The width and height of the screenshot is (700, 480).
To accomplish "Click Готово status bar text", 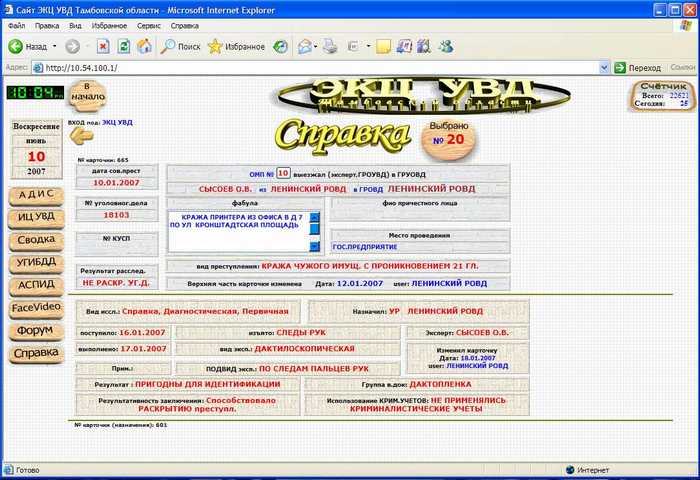I will (28, 470).
